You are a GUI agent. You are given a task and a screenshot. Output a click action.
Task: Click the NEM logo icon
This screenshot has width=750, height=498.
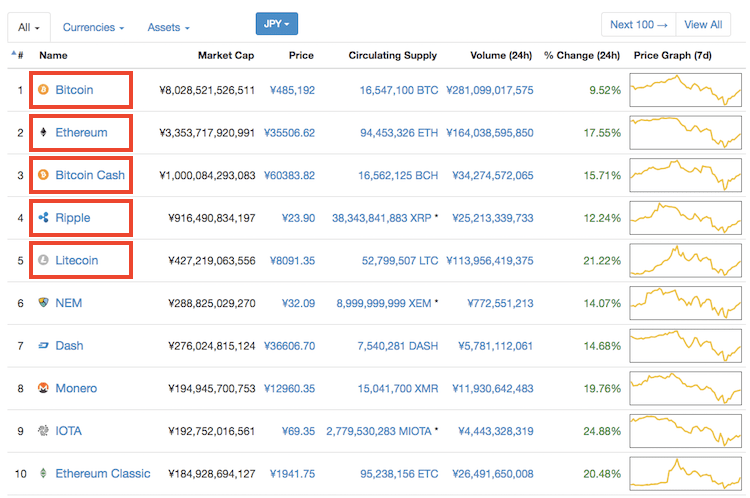(43, 302)
